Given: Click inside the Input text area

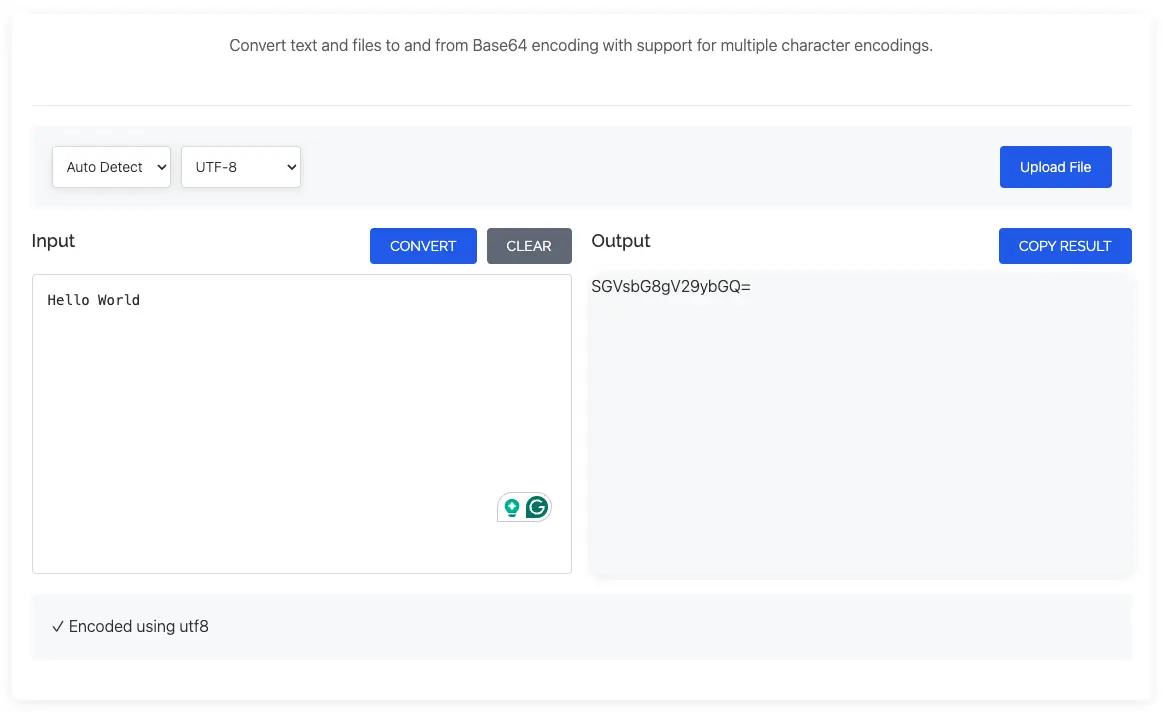Looking at the screenshot, I should coord(300,400).
